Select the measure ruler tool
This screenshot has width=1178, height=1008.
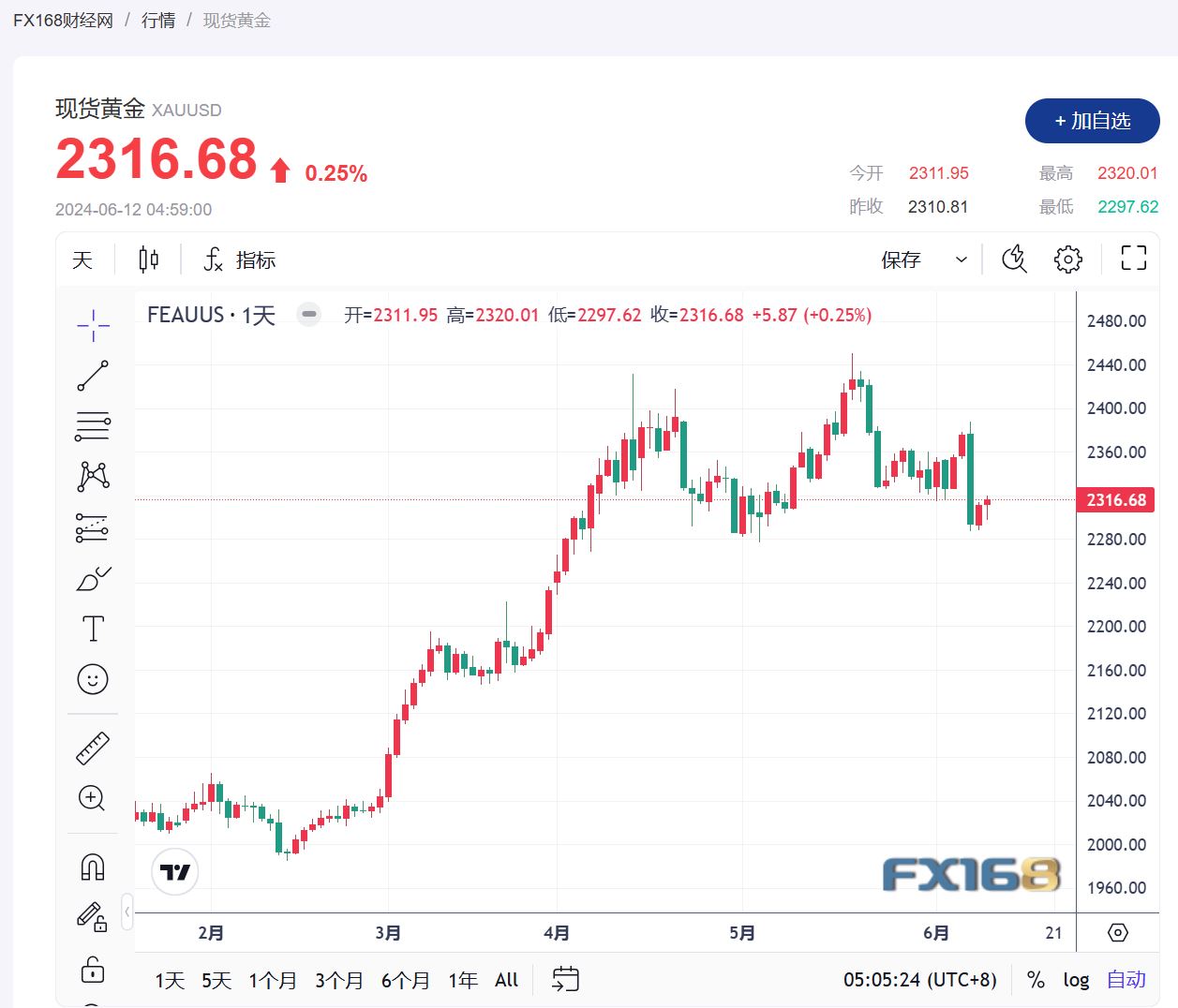point(92,748)
